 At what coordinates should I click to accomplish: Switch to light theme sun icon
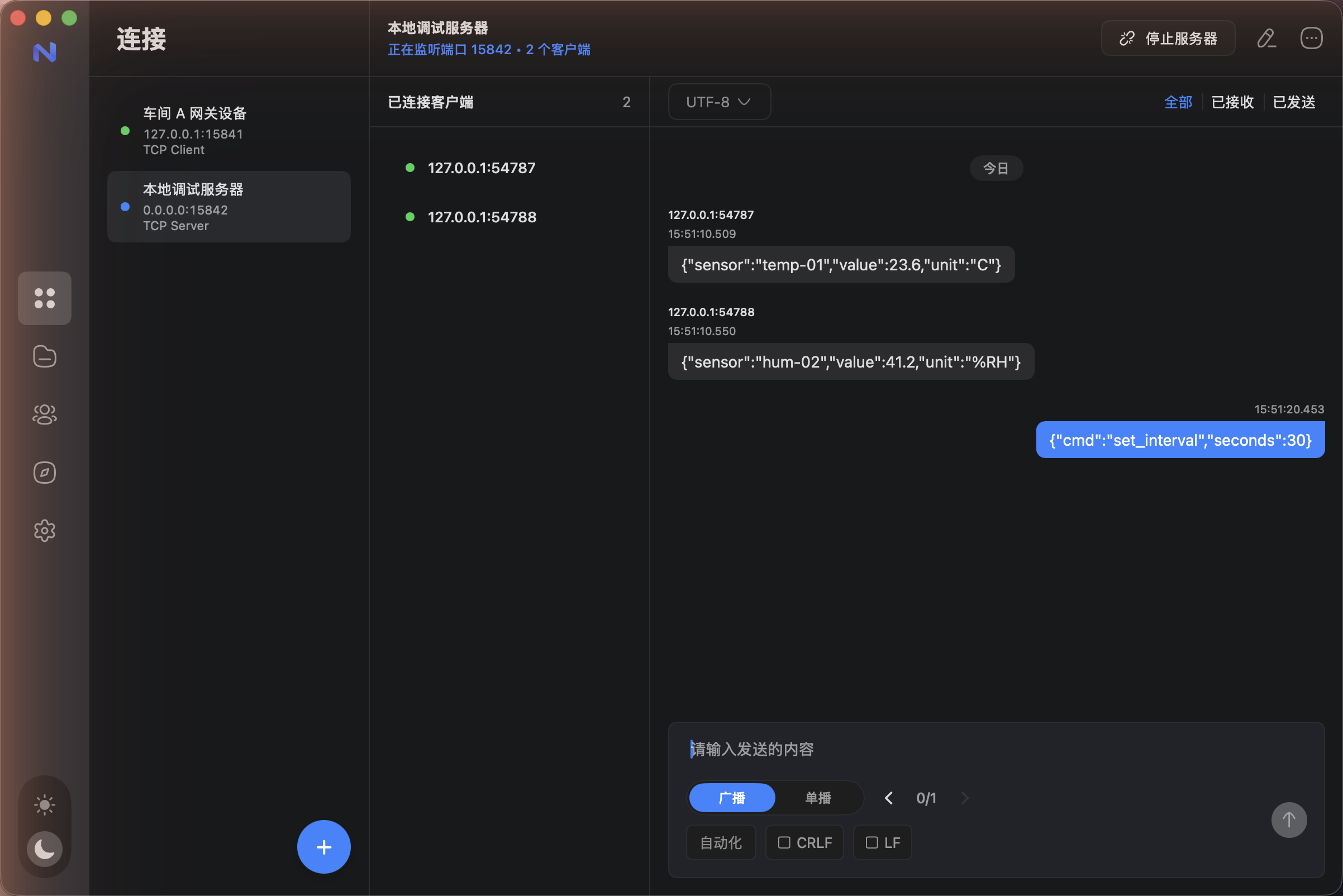pos(45,805)
